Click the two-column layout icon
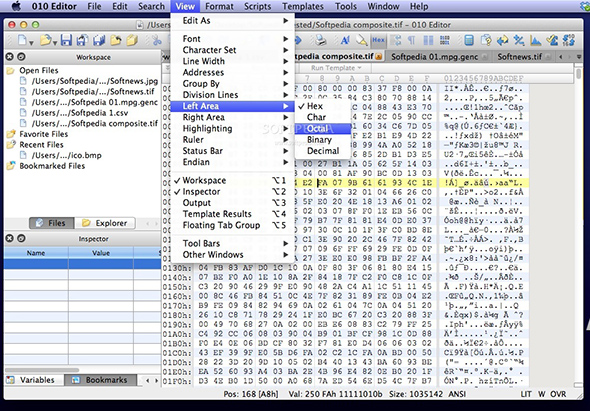590x411 pixels. (x=428, y=40)
